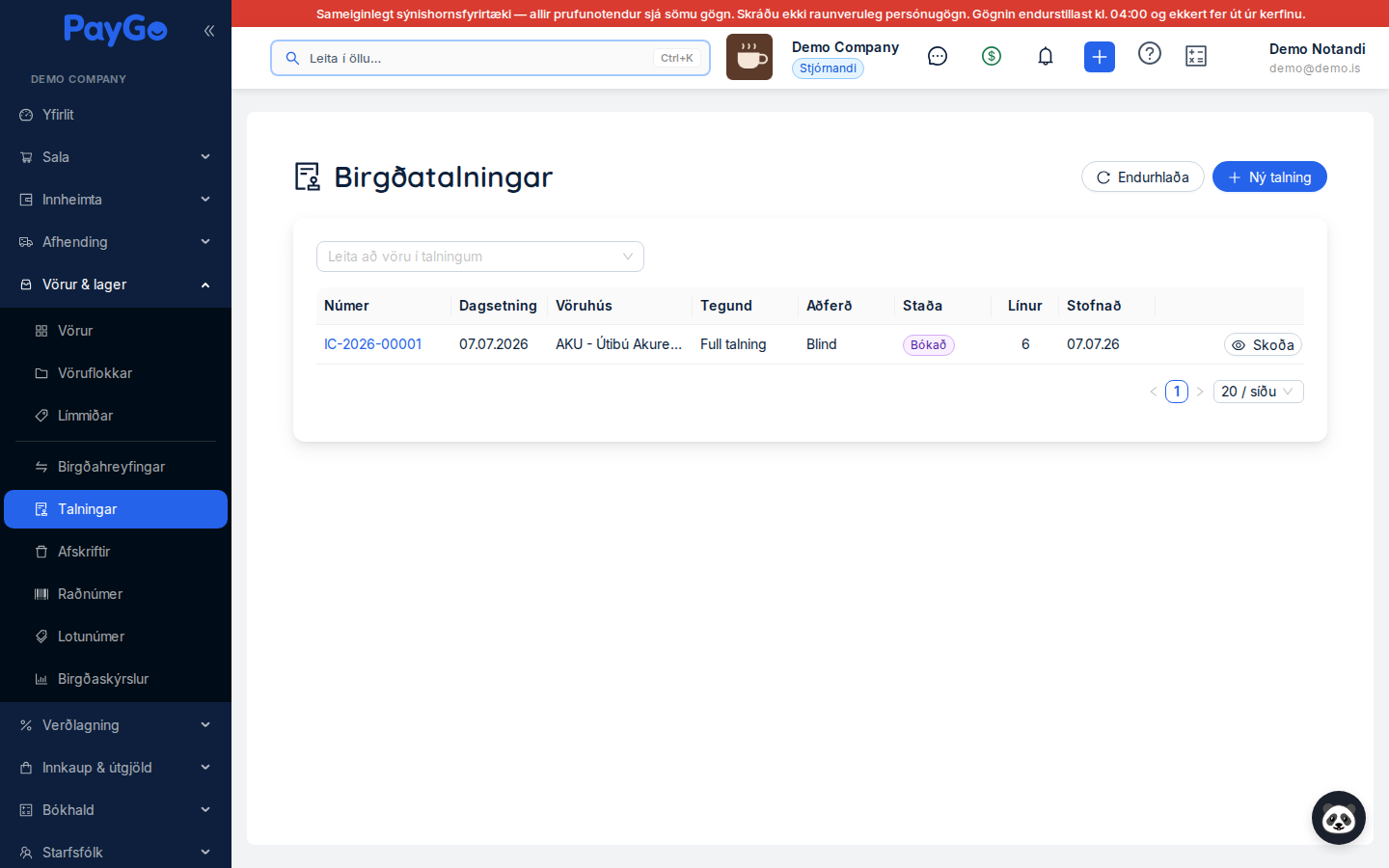Open Vörur in the sidebar
Screen dimensions: 1389x868
tap(116, 331)
